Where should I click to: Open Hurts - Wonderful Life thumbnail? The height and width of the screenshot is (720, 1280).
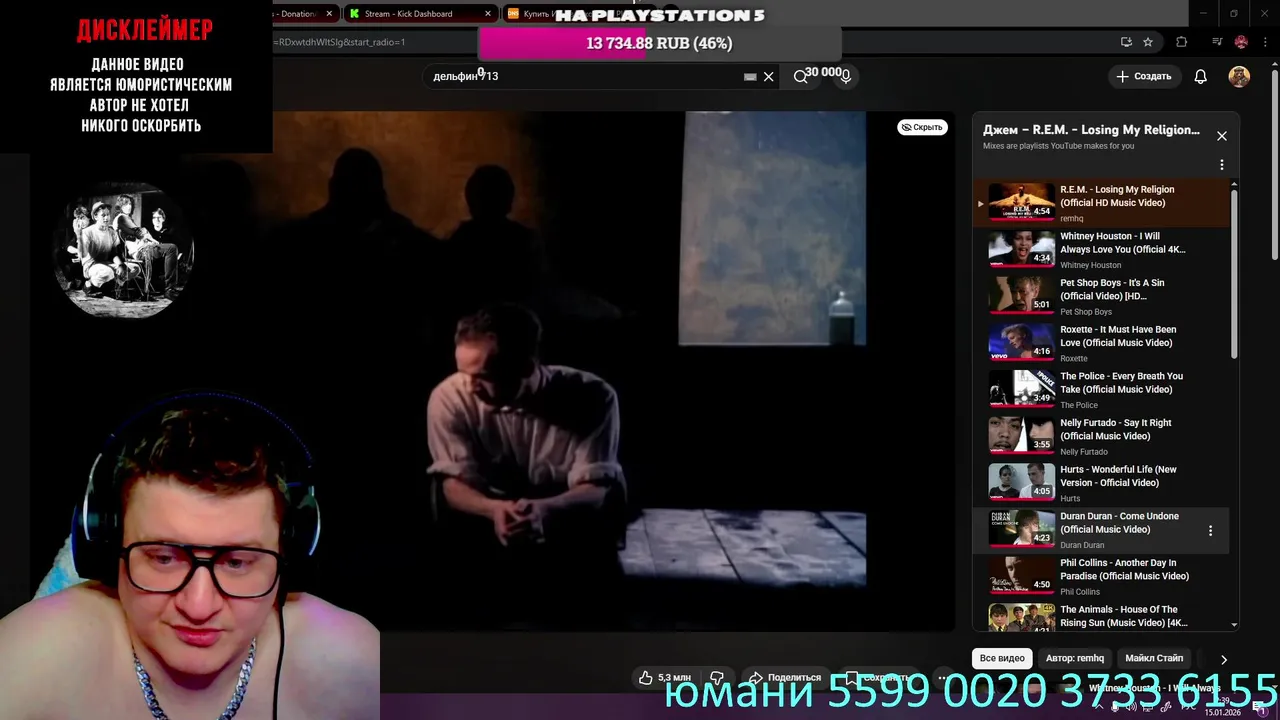[x=1021, y=481]
